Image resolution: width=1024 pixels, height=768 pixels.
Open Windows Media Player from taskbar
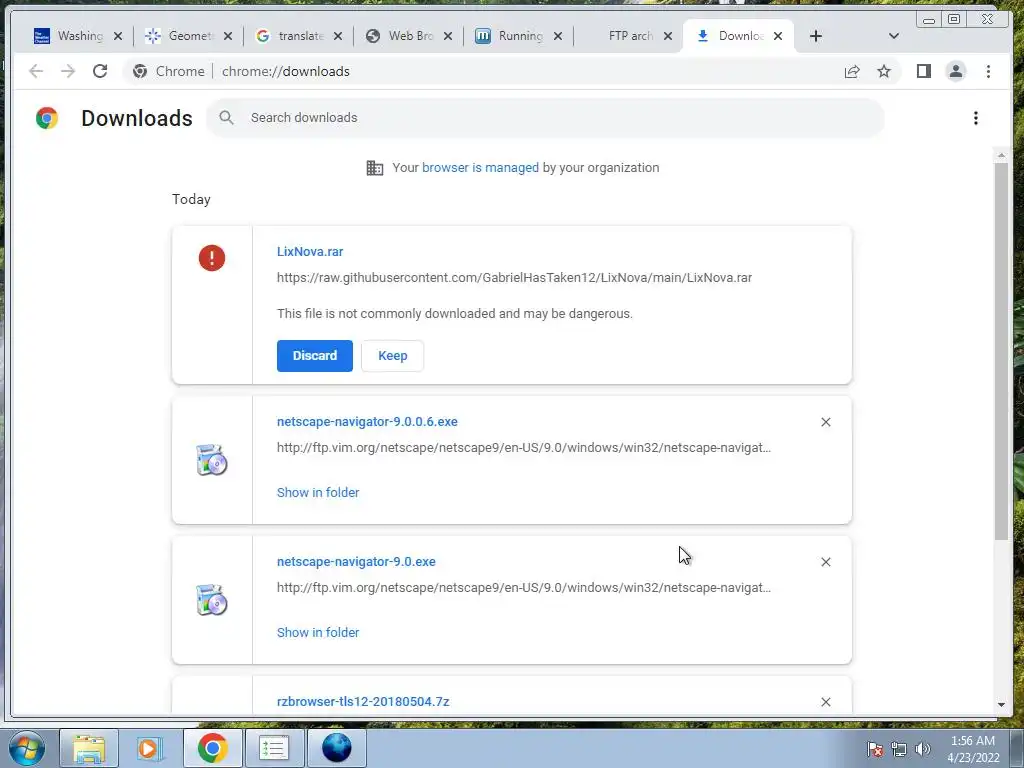pyautogui.click(x=150, y=748)
